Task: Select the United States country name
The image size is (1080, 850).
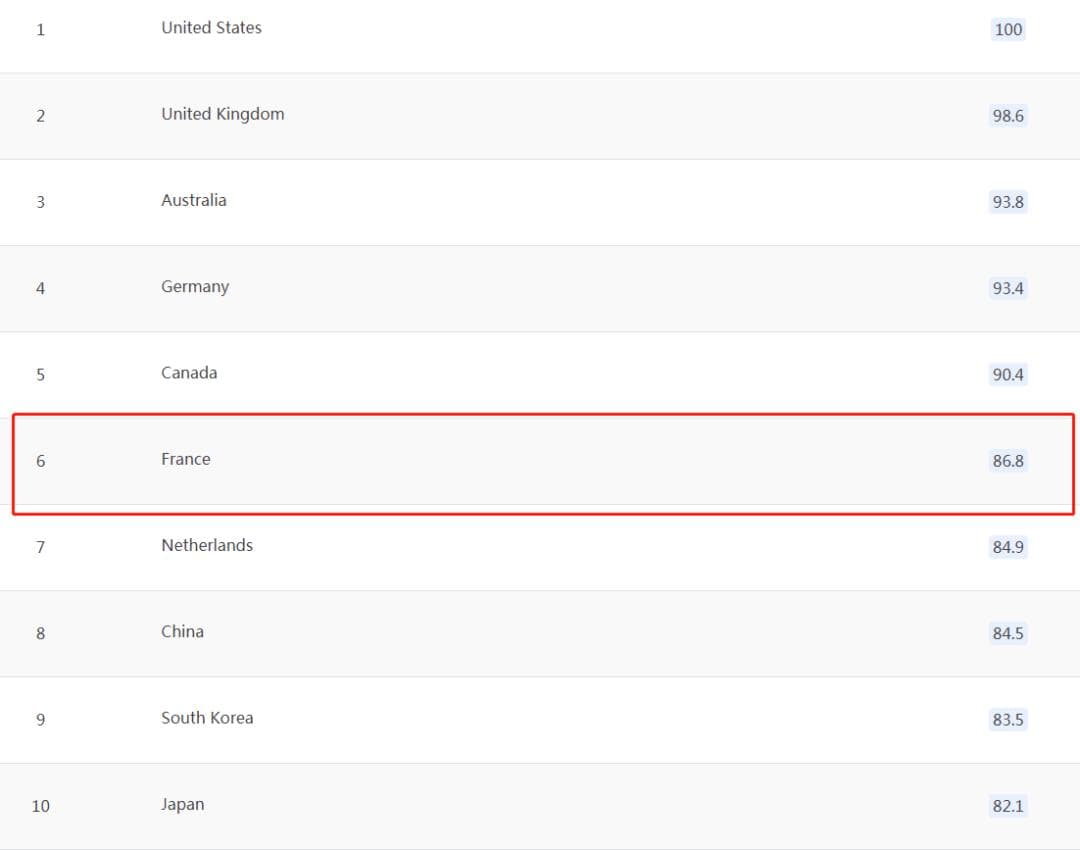Action: [211, 28]
